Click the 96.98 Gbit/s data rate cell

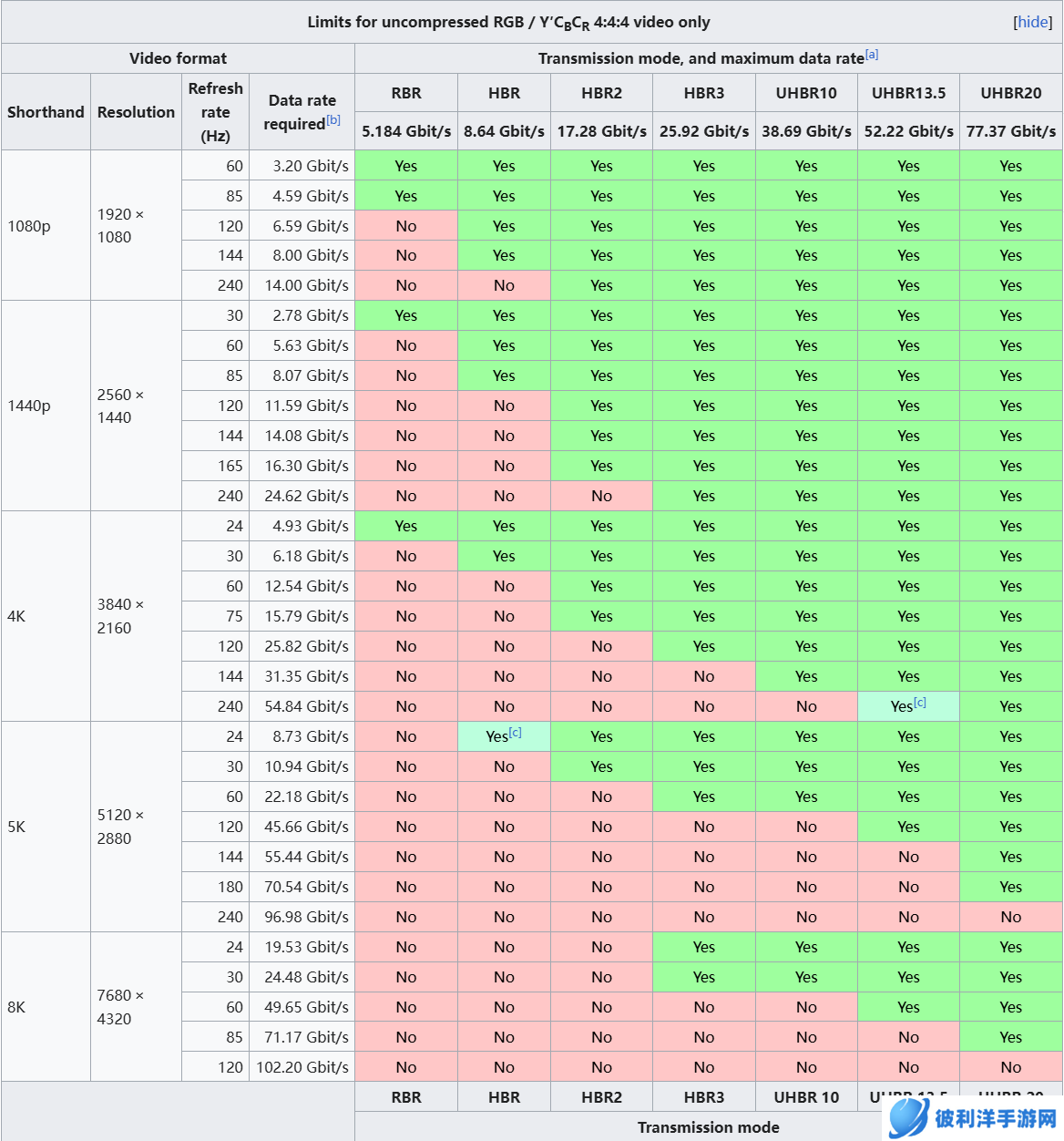[x=306, y=917]
